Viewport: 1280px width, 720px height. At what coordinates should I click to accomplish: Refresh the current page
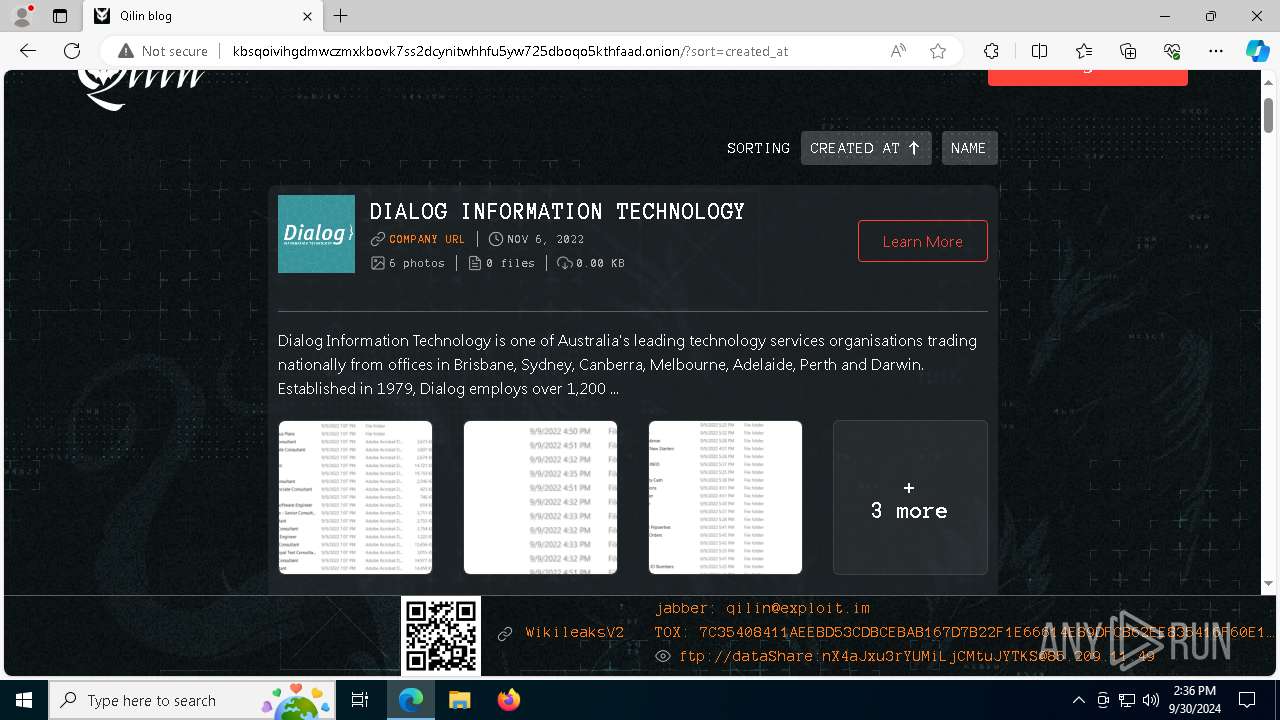coord(72,51)
